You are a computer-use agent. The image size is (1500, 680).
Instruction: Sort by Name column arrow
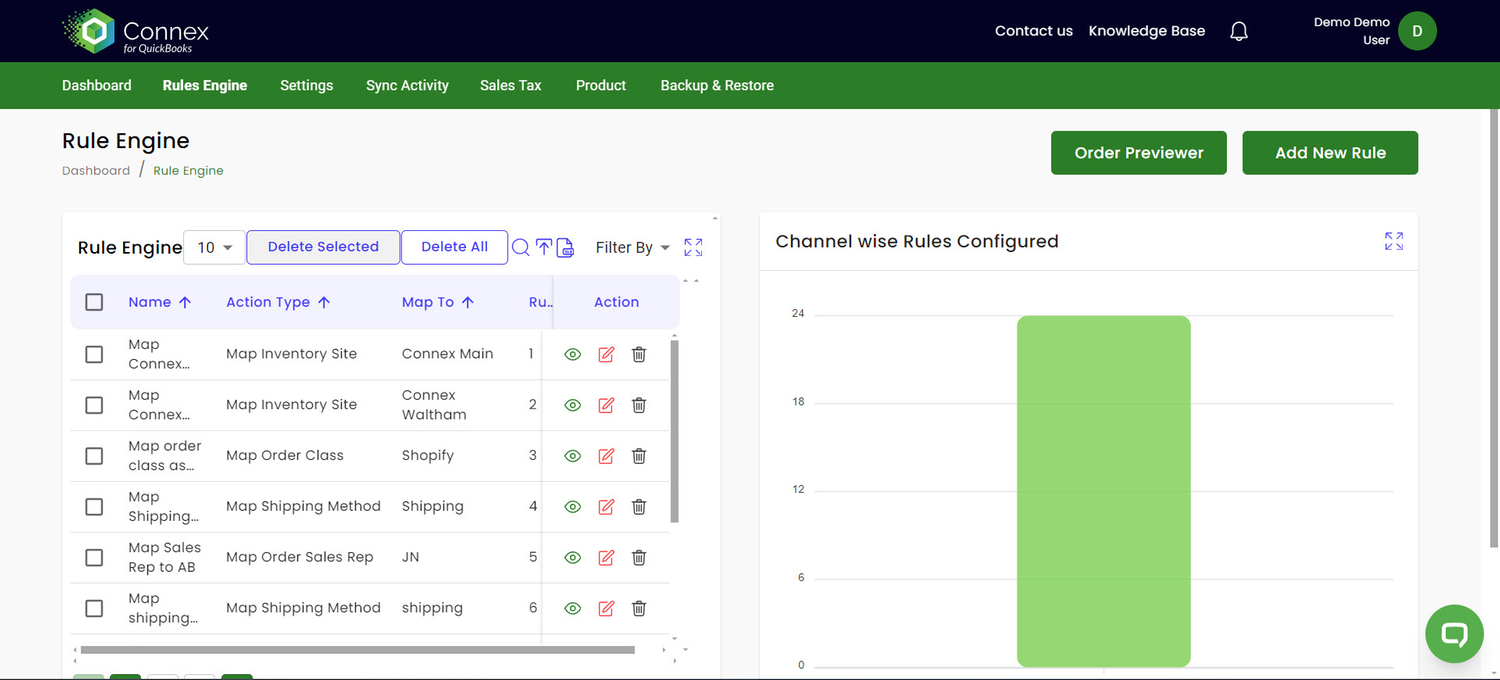(185, 302)
